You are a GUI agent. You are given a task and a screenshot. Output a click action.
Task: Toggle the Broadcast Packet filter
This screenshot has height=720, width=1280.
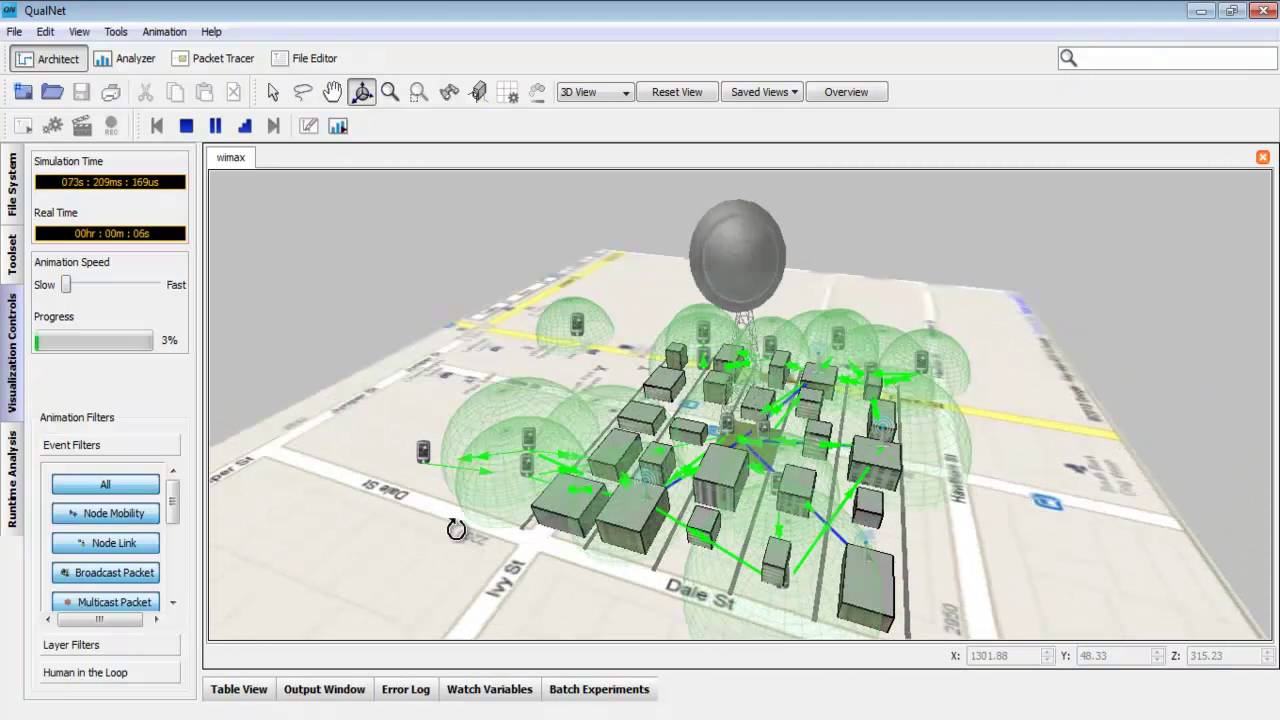pos(105,573)
